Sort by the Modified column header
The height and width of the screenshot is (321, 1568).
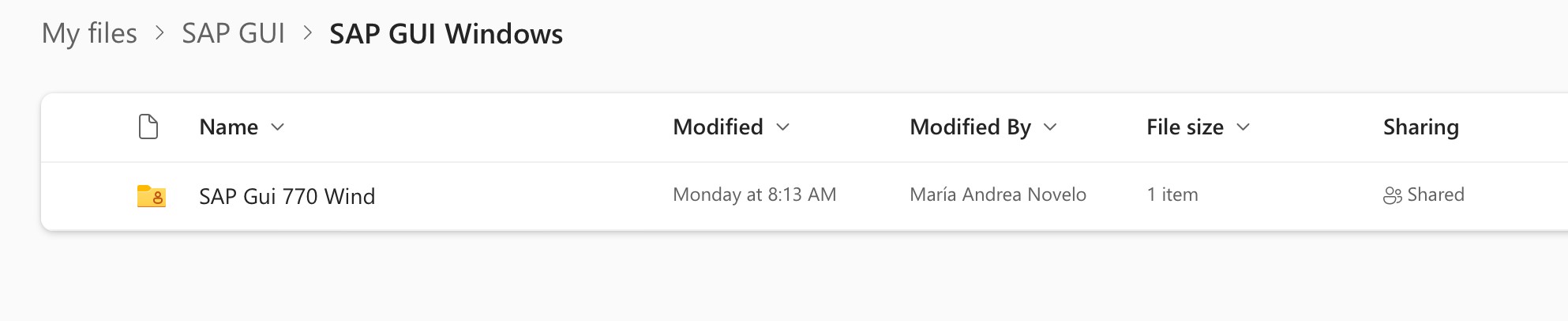(x=718, y=127)
